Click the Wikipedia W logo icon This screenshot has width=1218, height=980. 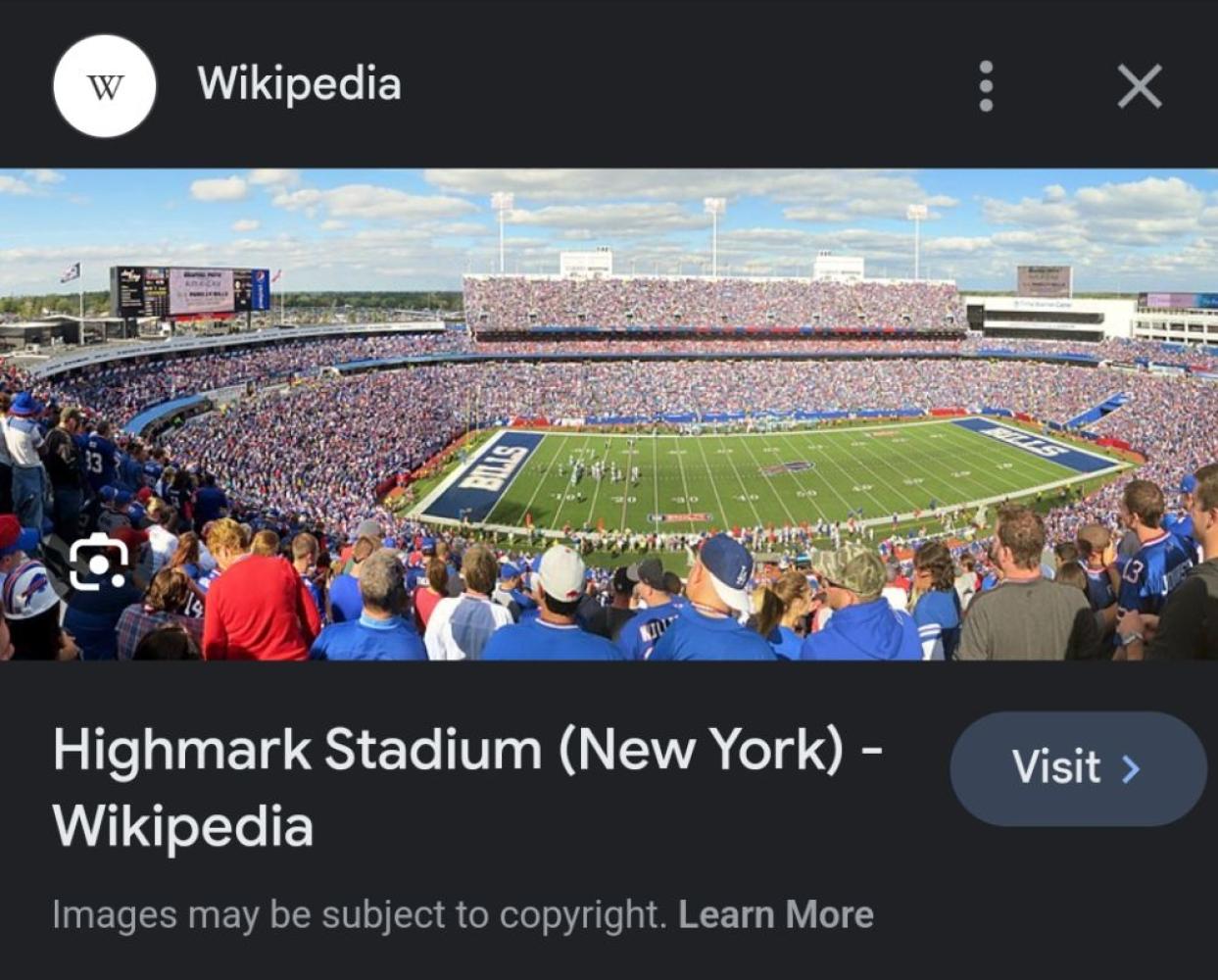click(x=104, y=86)
